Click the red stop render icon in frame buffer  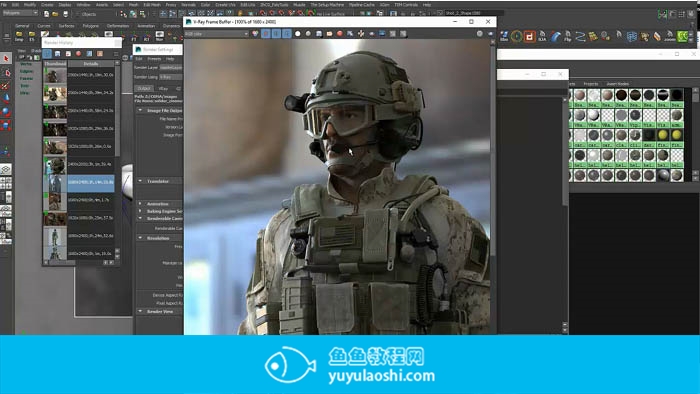tap(340, 33)
